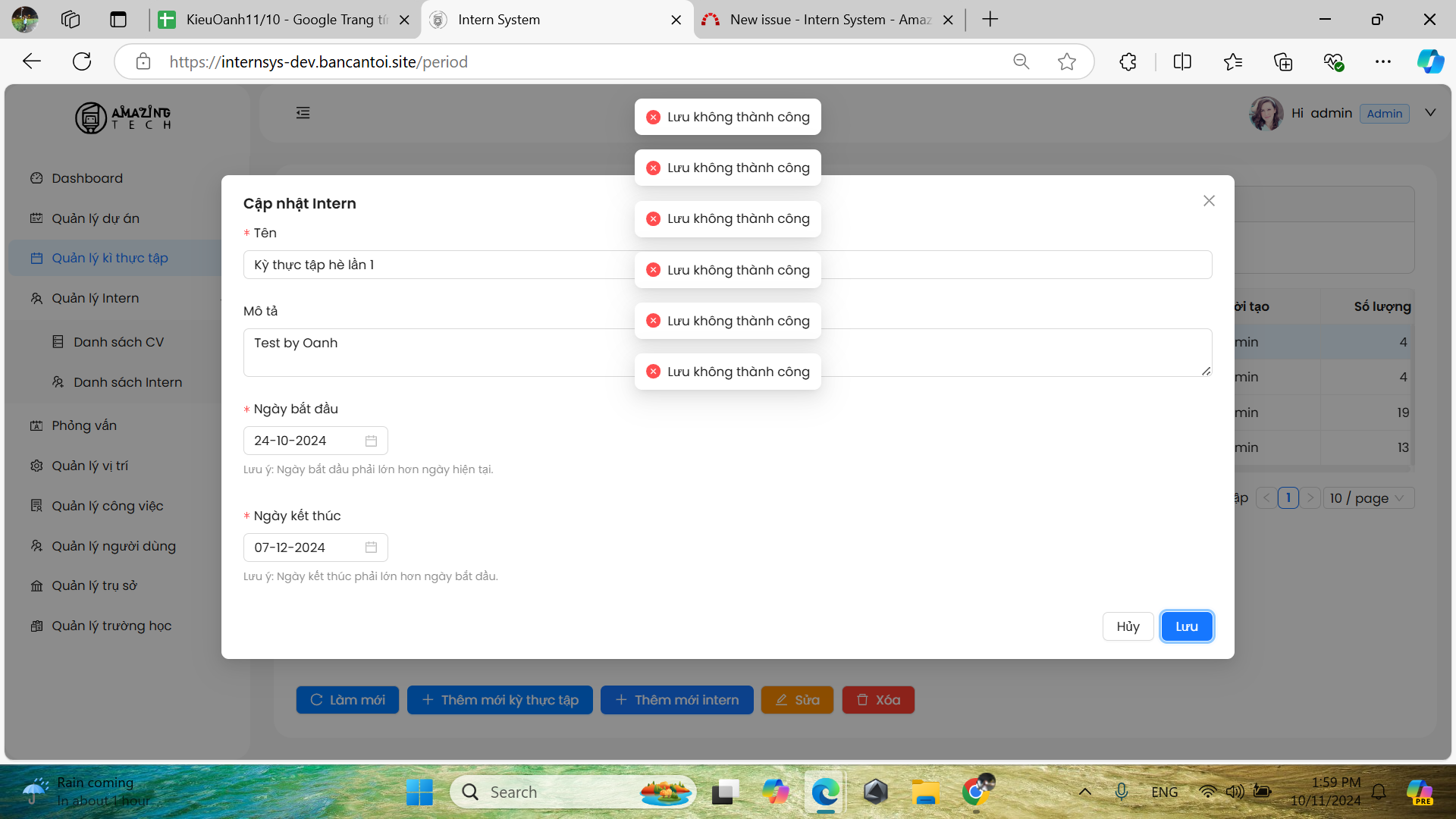Click the calendar icon in Ngày bắt đầu field
Screen dimensions: 1456x819
pyautogui.click(x=371, y=441)
